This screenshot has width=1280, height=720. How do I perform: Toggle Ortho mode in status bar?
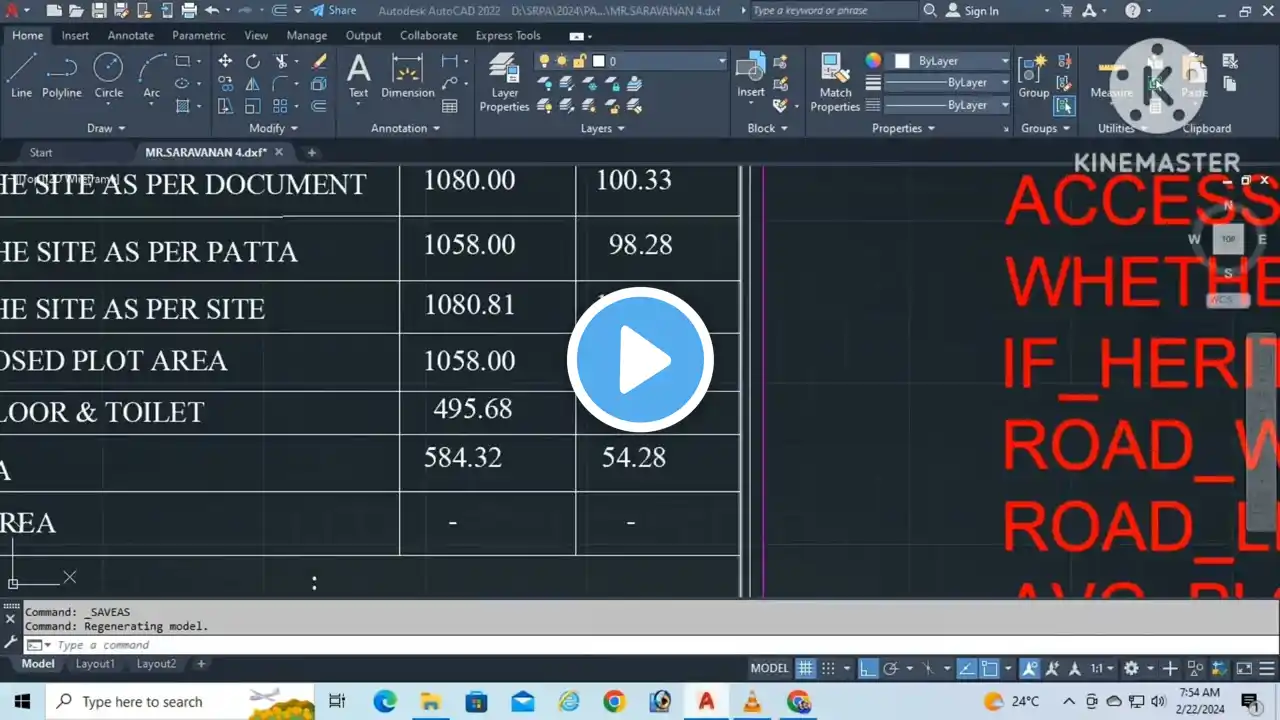click(x=868, y=668)
